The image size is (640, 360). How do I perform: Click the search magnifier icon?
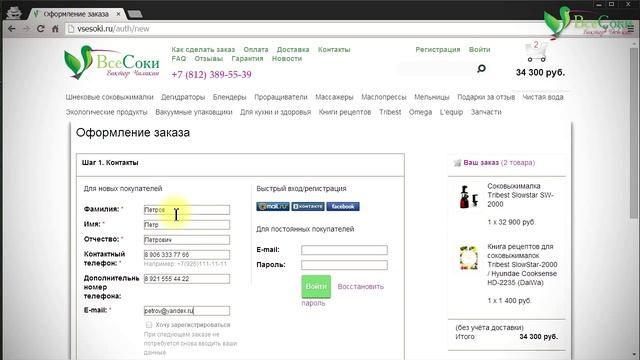(482, 69)
